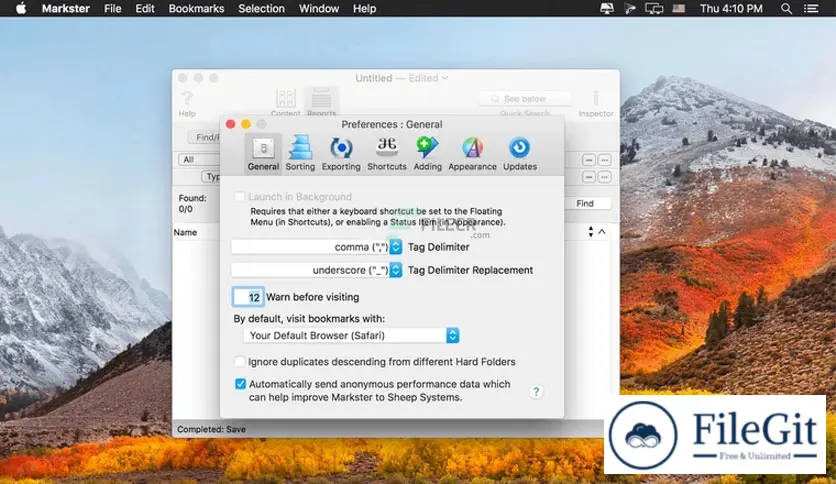
Task: Click the Warn before visiting number field
Action: pyautogui.click(x=248, y=297)
